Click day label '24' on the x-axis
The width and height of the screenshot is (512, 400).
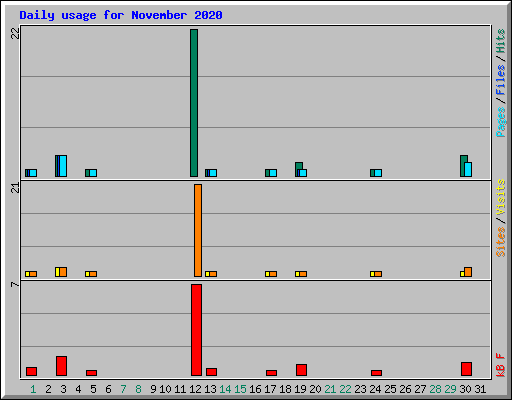[x=375, y=389]
